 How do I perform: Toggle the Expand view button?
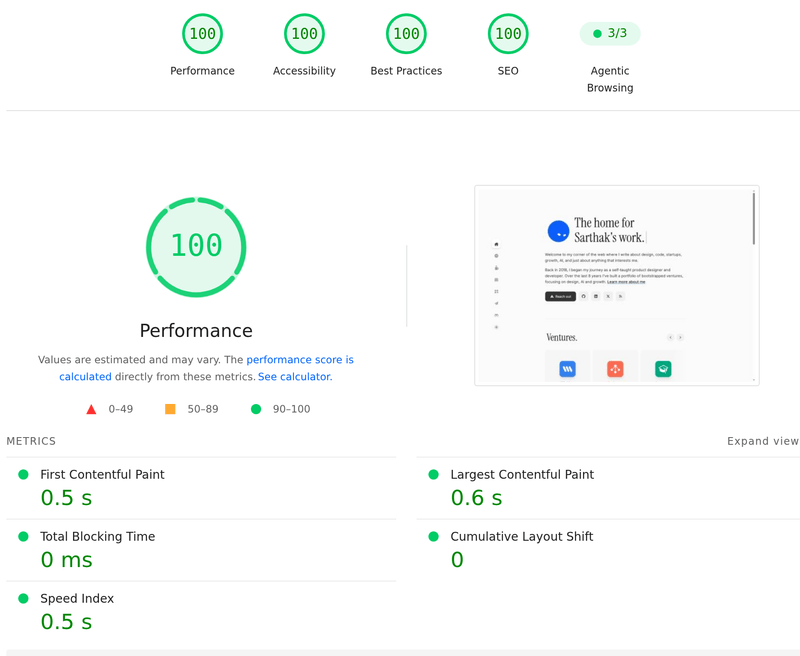[x=763, y=441]
